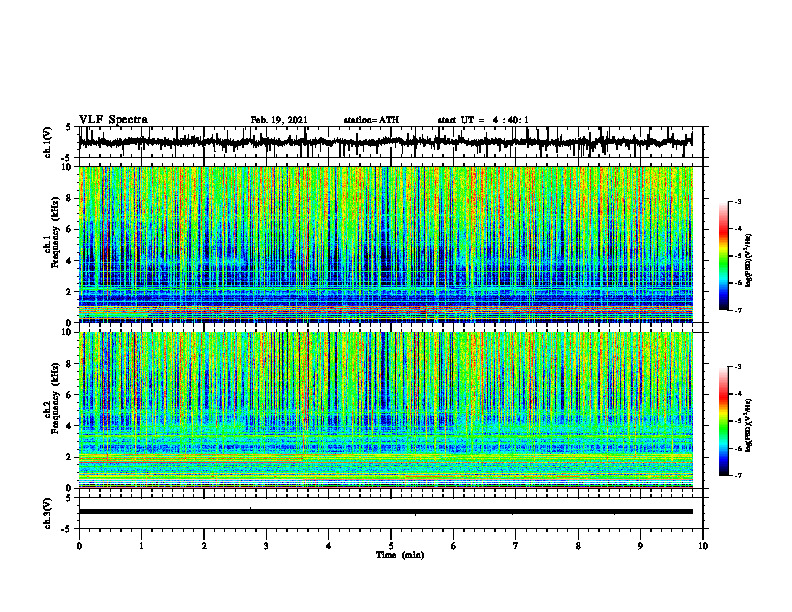Click the "5" tick of the ch.3(V) axis

pyautogui.click(x=68, y=498)
